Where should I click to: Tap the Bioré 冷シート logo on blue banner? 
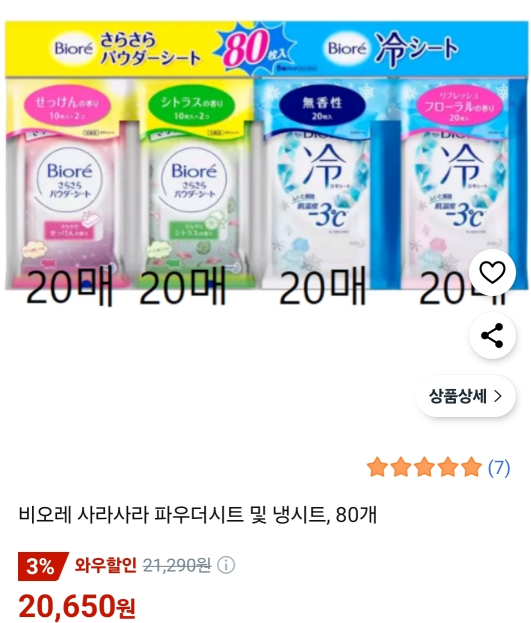[x=393, y=48]
